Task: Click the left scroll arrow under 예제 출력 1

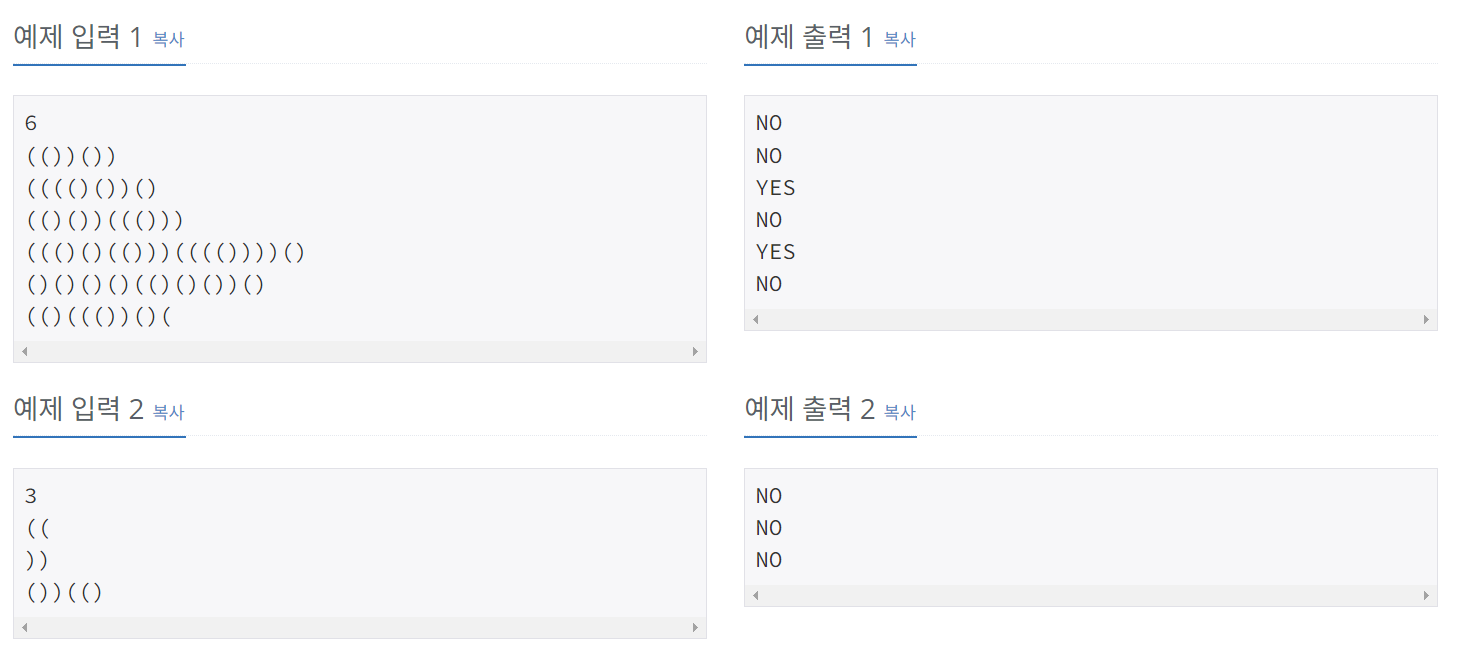Action: tap(753, 318)
